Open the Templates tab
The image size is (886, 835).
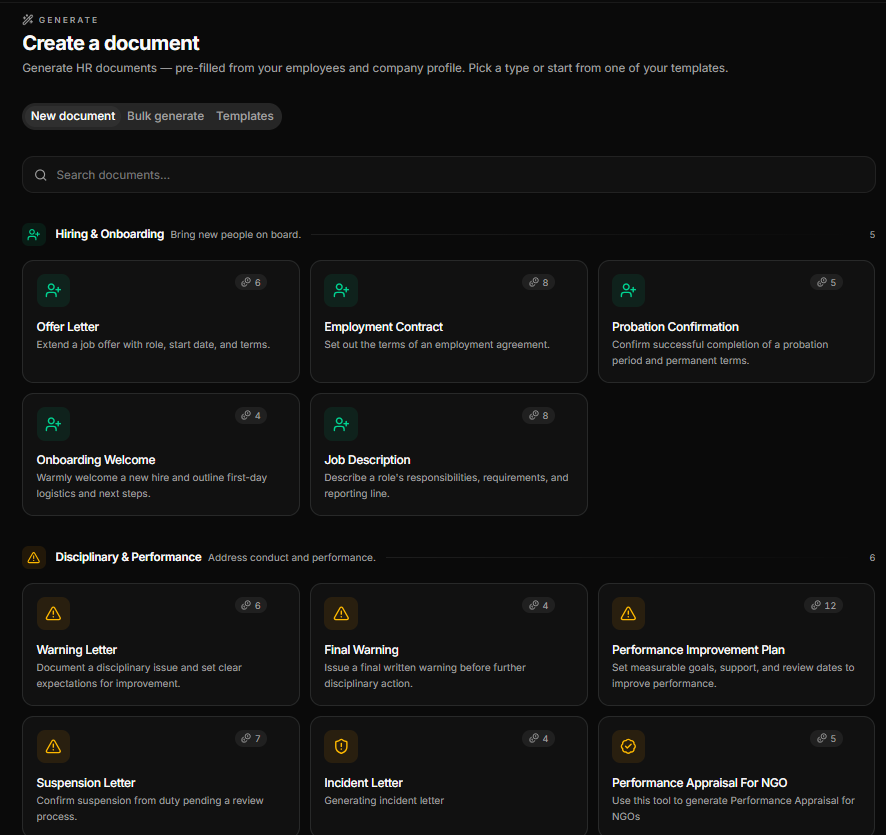pyautogui.click(x=245, y=116)
